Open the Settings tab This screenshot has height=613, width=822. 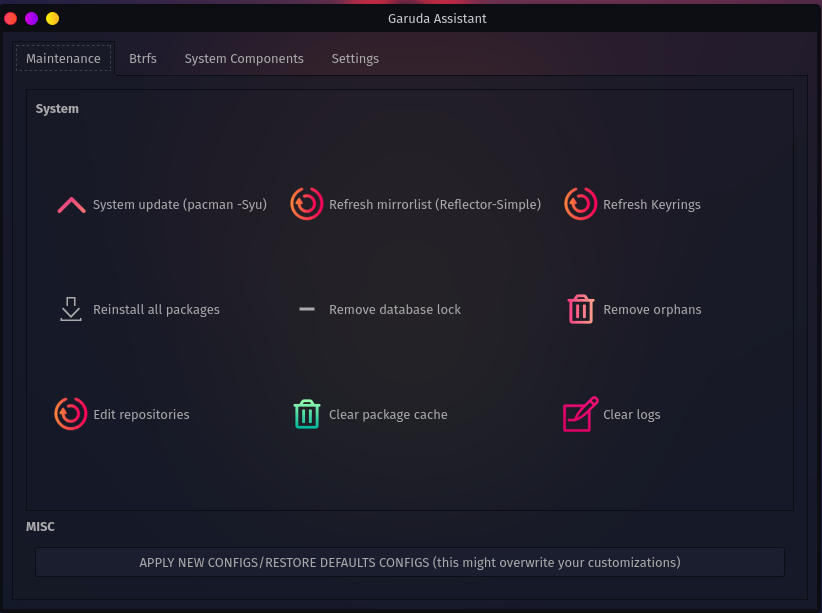355,58
